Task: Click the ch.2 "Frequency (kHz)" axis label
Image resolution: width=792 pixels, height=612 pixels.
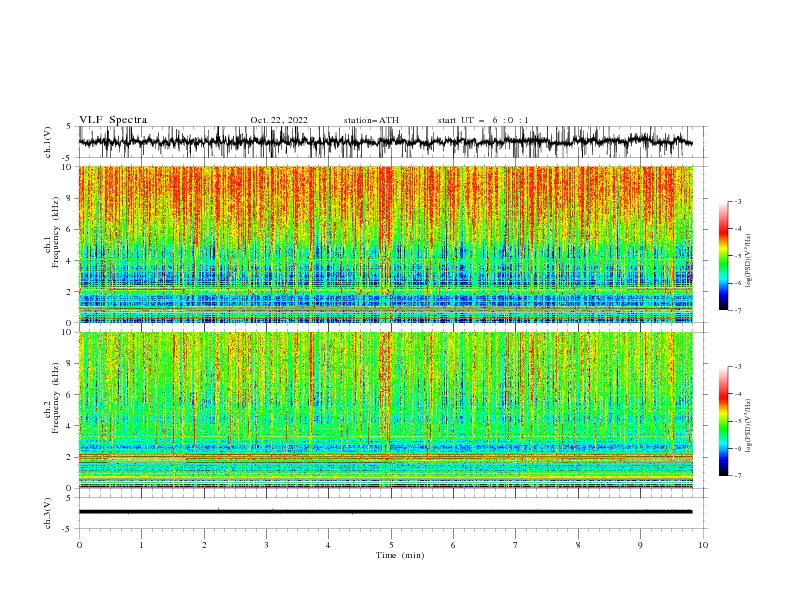Action: tap(56, 398)
